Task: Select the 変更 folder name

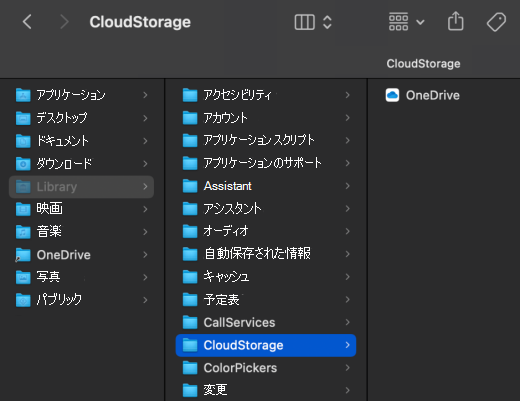Action: pyautogui.click(x=215, y=390)
